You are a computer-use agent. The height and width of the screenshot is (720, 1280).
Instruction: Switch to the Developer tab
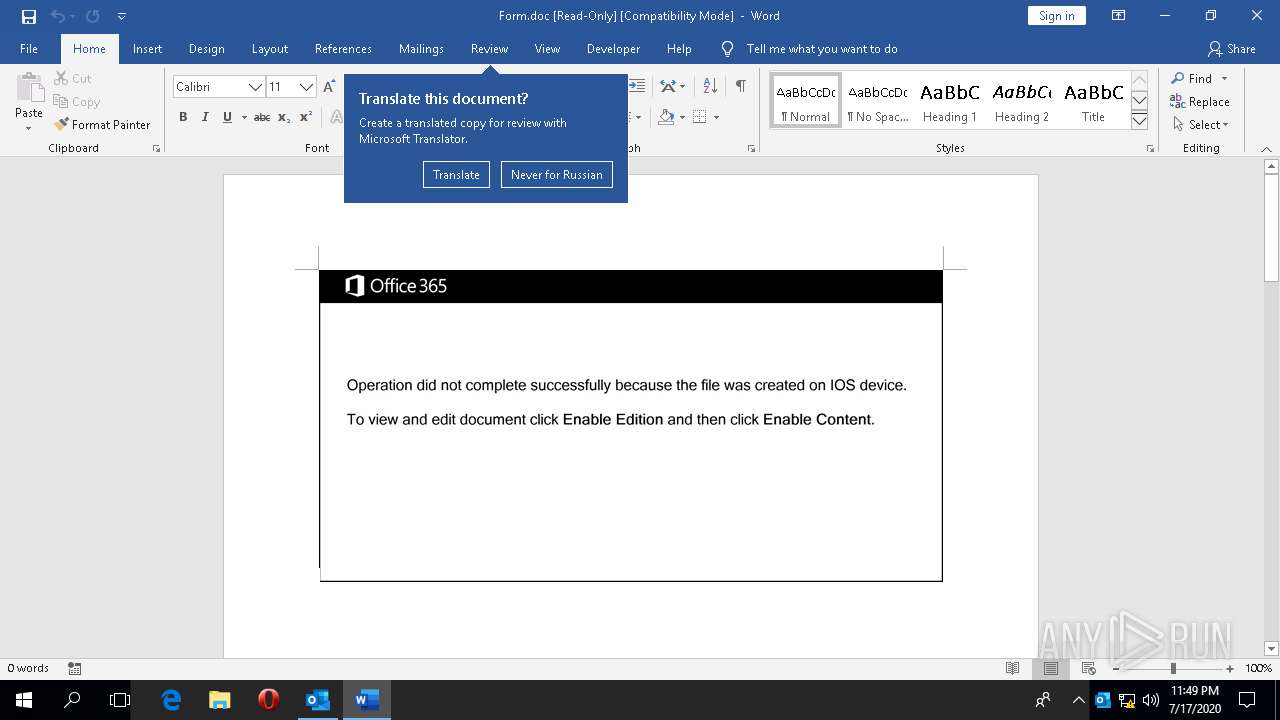click(x=613, y=49)
